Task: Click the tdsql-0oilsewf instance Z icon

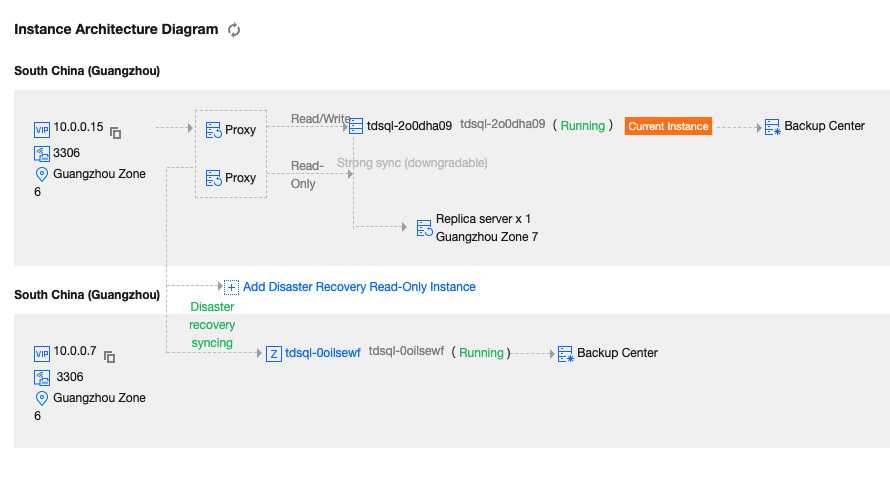Action: click(274, 354)
